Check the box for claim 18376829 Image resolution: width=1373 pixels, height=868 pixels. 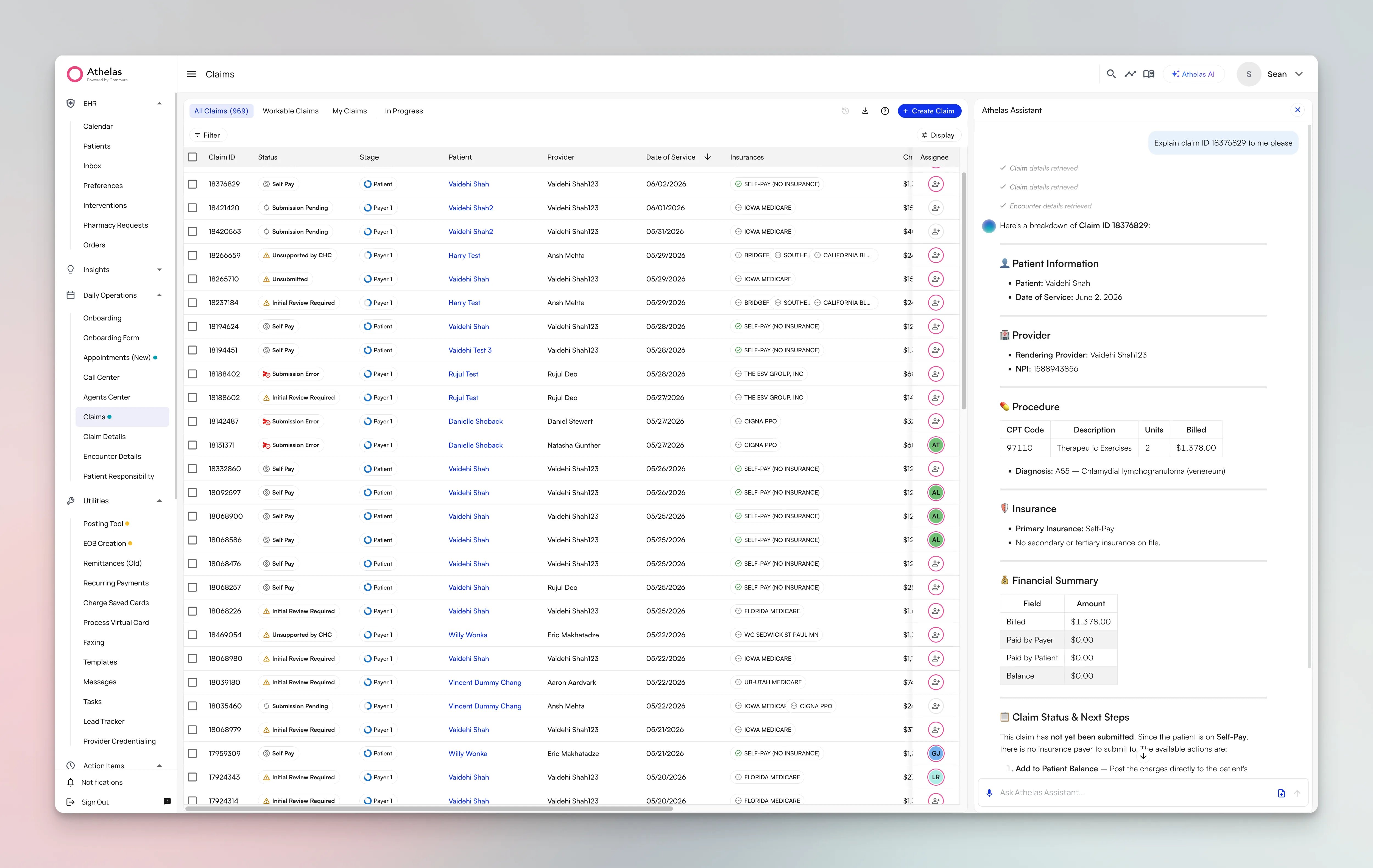point(192,184)
